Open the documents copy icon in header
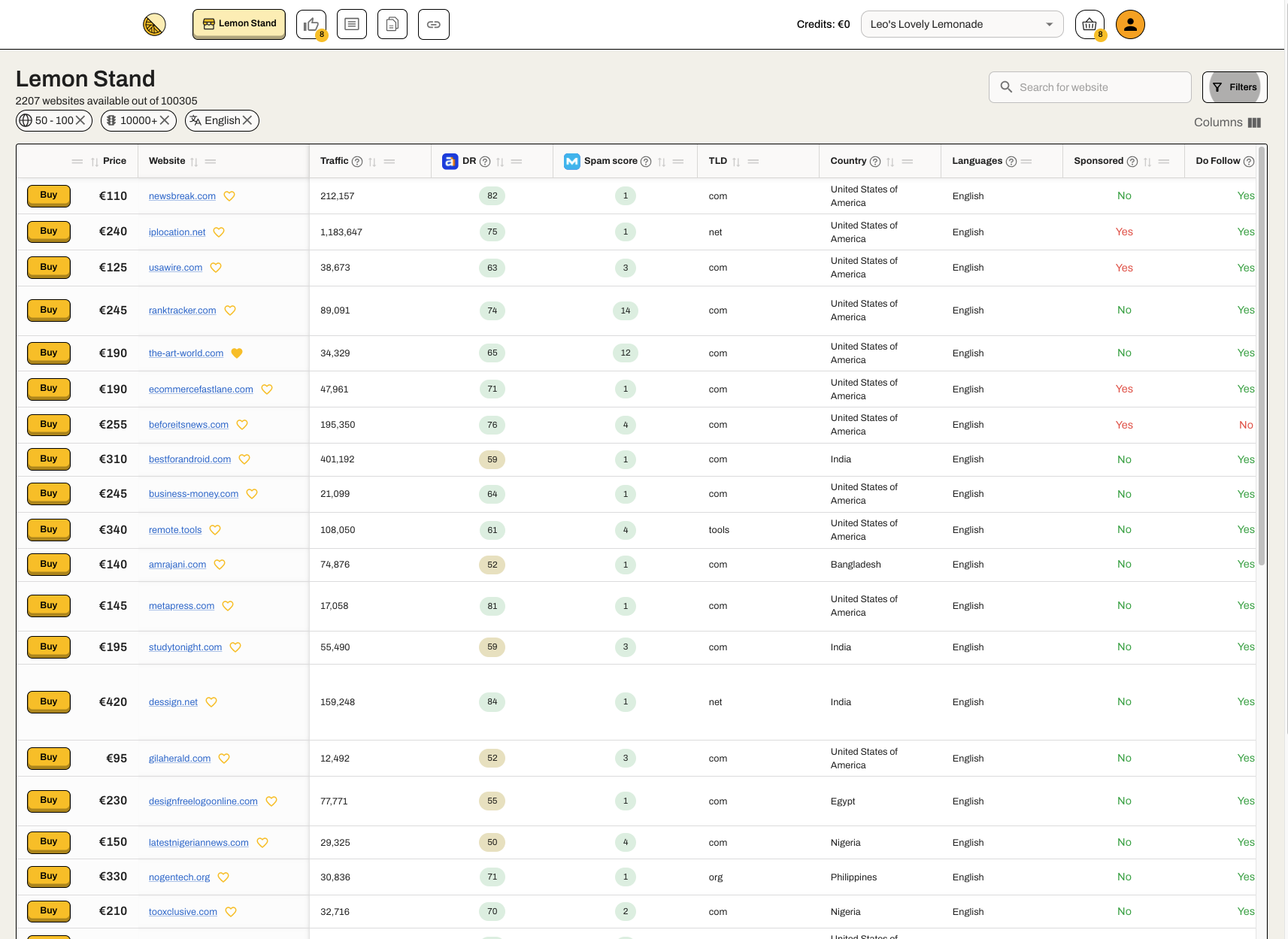This screenshot has height=939, width=1288. 392,24
